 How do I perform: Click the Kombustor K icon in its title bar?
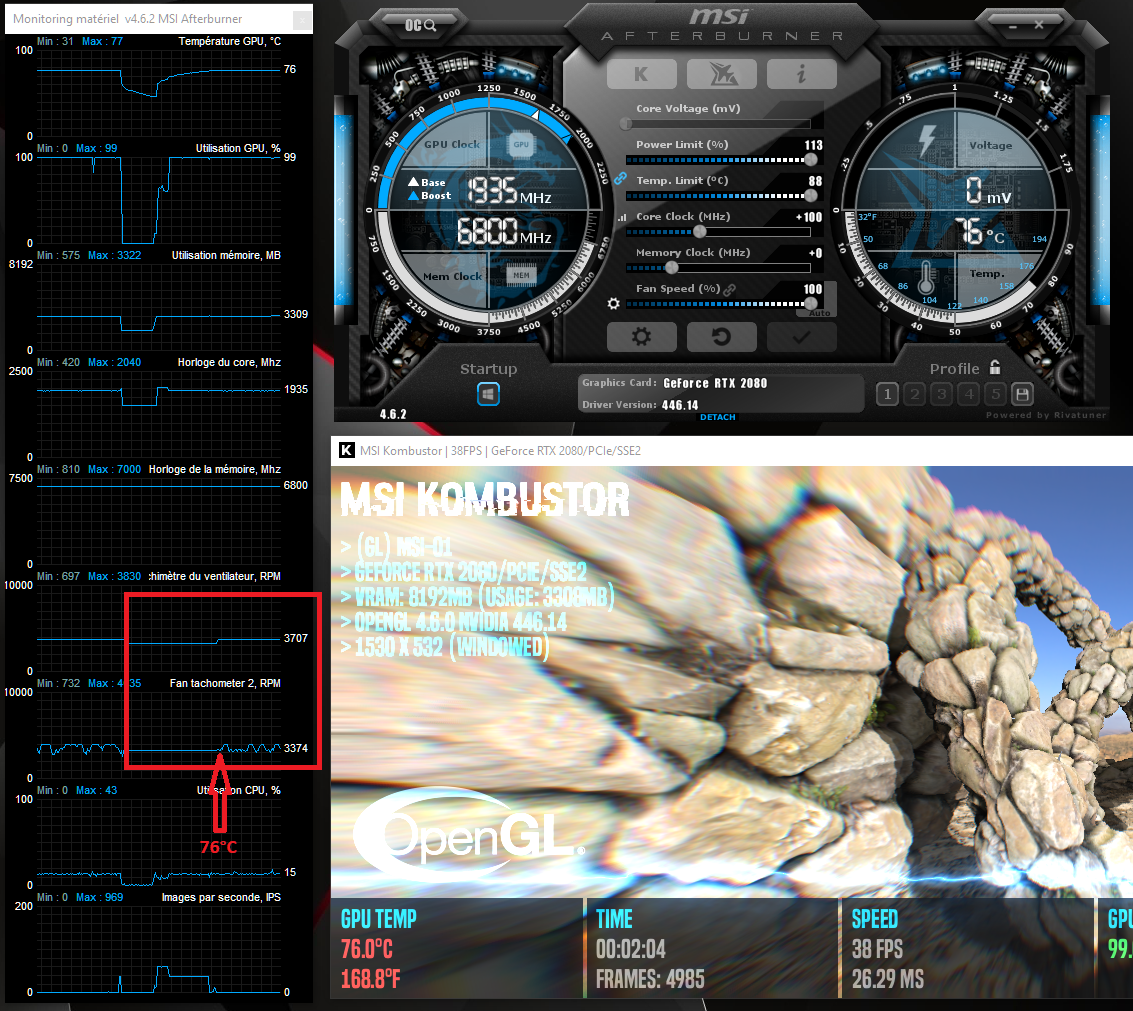[x=347, y=450]
